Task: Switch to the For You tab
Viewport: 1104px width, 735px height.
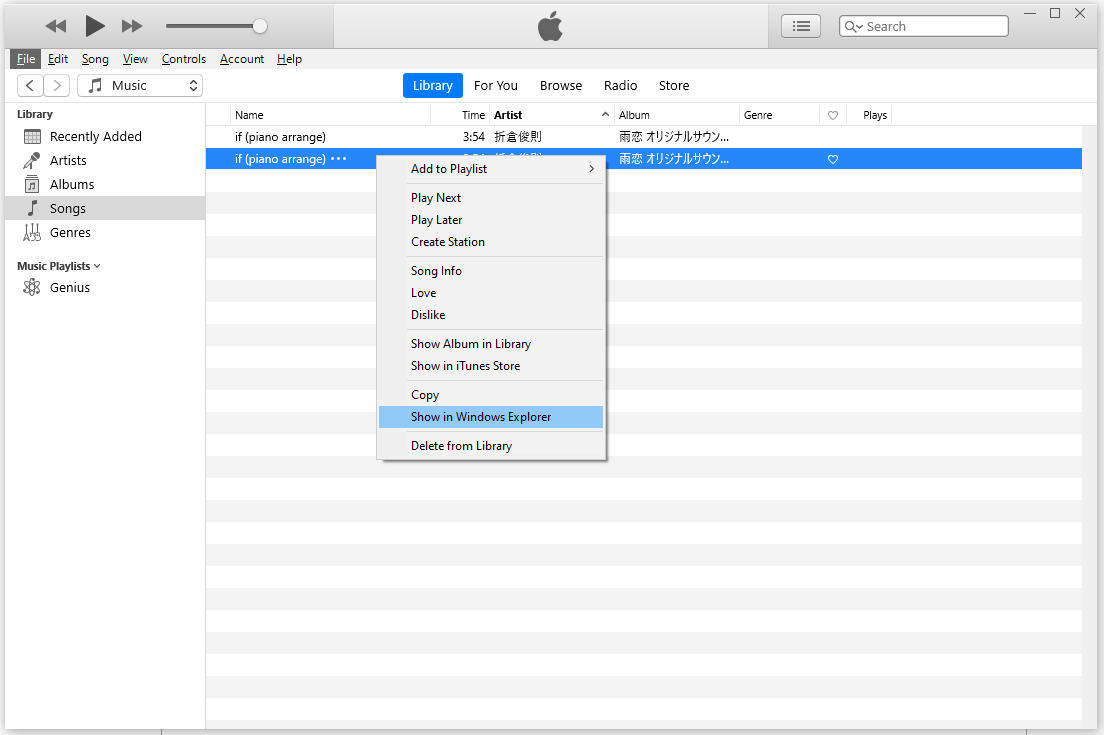Action: 496,85
